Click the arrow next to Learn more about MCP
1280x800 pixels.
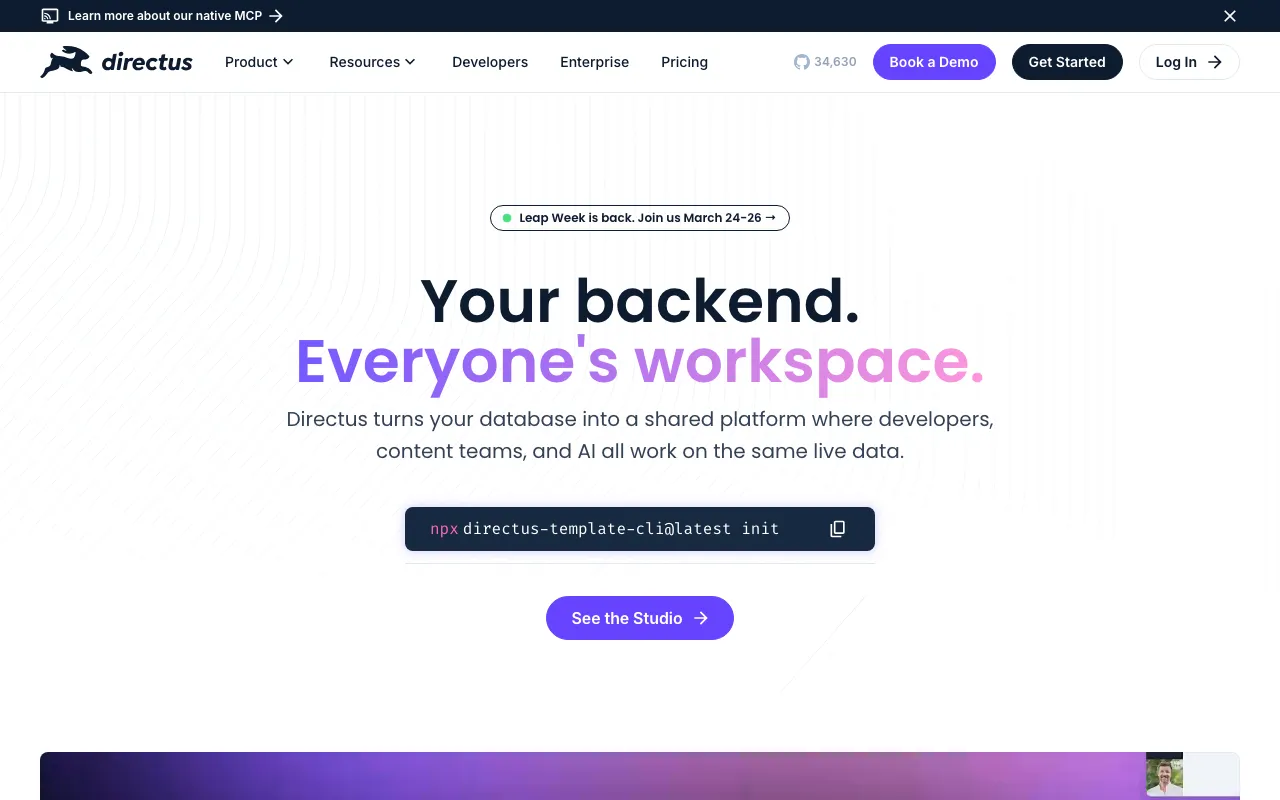pos(277,16)
